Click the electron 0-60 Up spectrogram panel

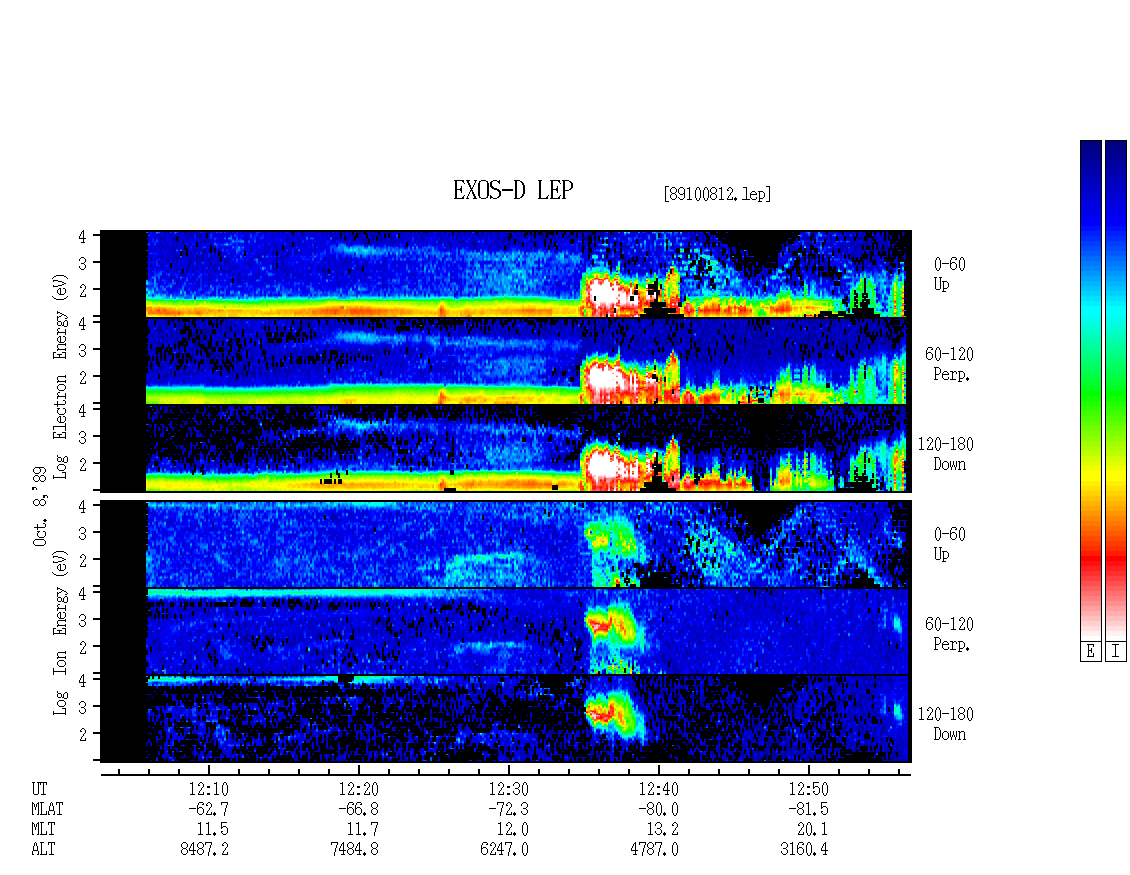(x=506, y=274)
